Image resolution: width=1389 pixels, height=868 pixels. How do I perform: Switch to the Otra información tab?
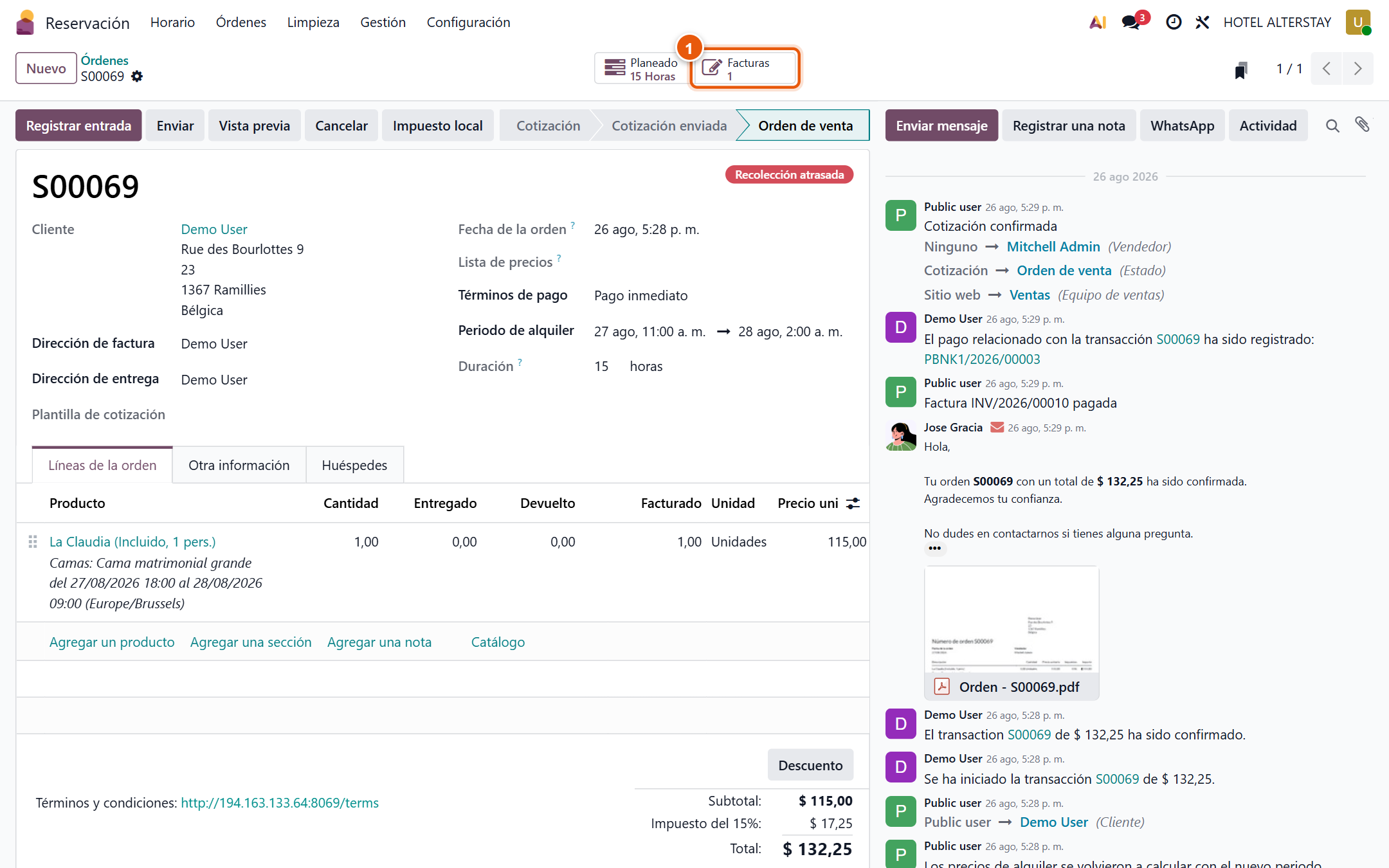(239, 465)
